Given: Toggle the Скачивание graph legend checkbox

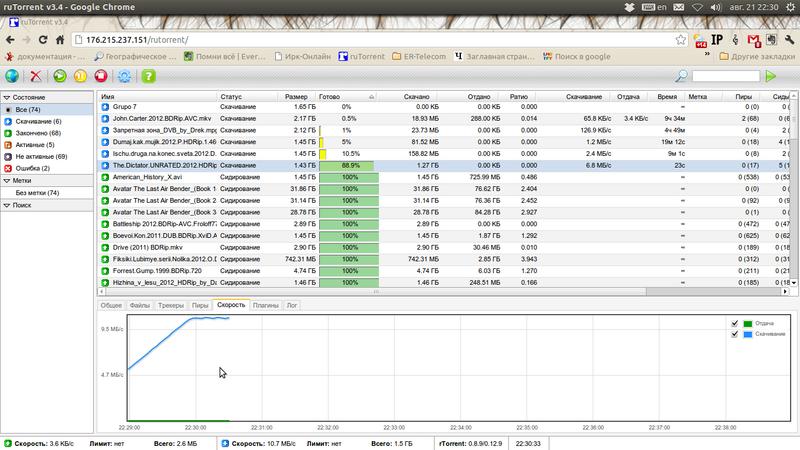Looking at the screenshot, I should pyautogui.click(x=735, y=334).
